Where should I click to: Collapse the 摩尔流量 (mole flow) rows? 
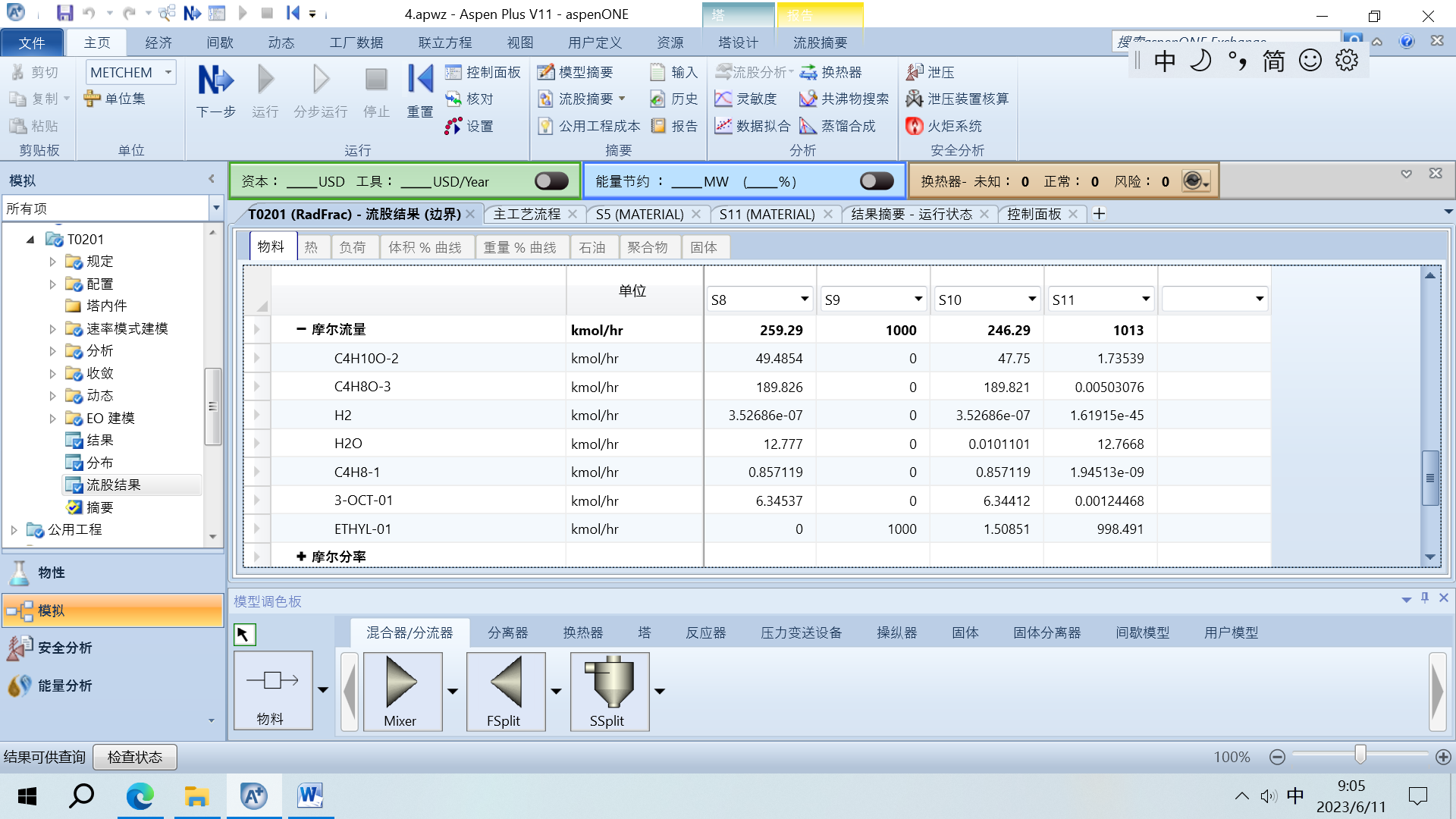click(301, 329)
